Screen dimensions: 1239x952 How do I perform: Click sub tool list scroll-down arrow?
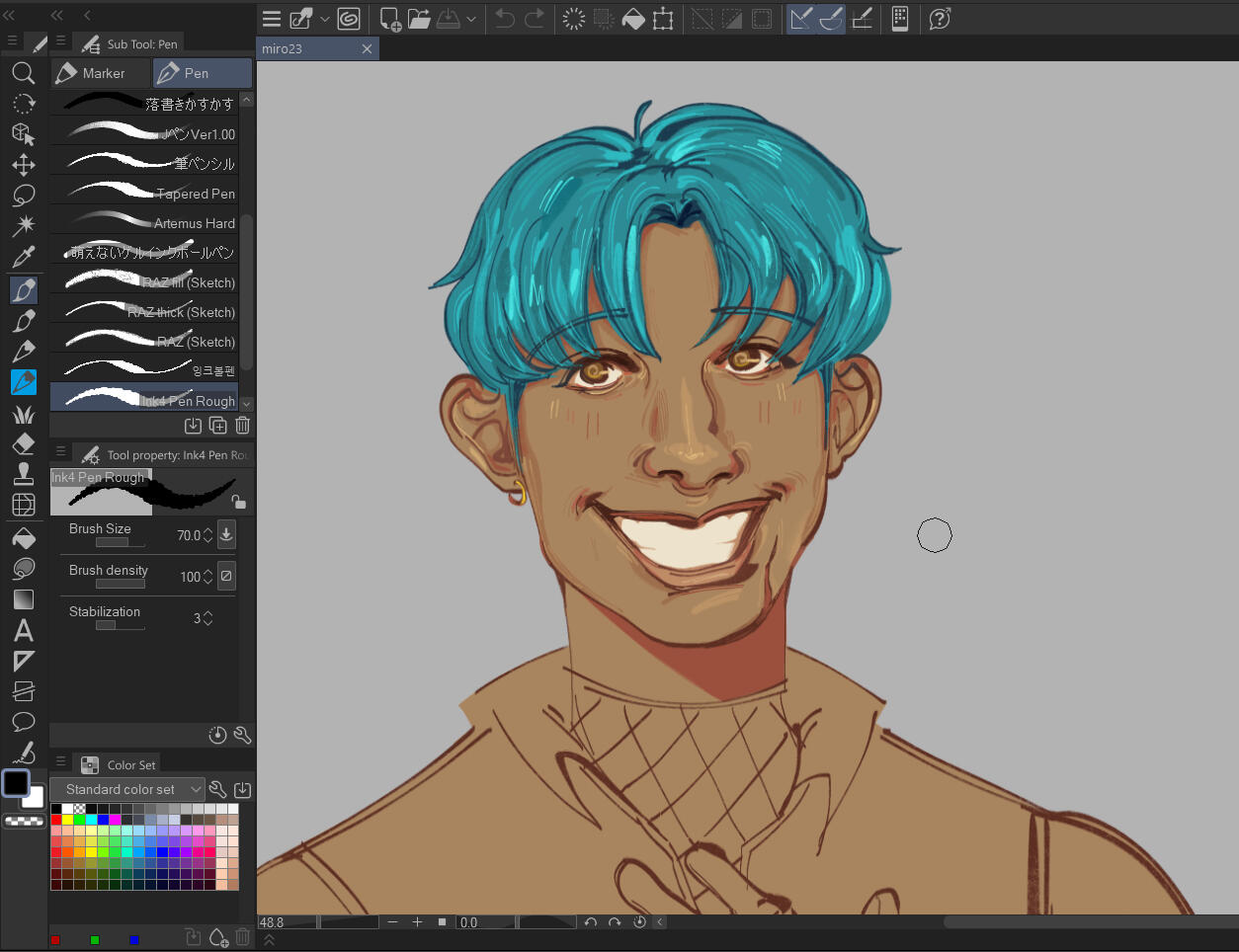pos(247,404)
